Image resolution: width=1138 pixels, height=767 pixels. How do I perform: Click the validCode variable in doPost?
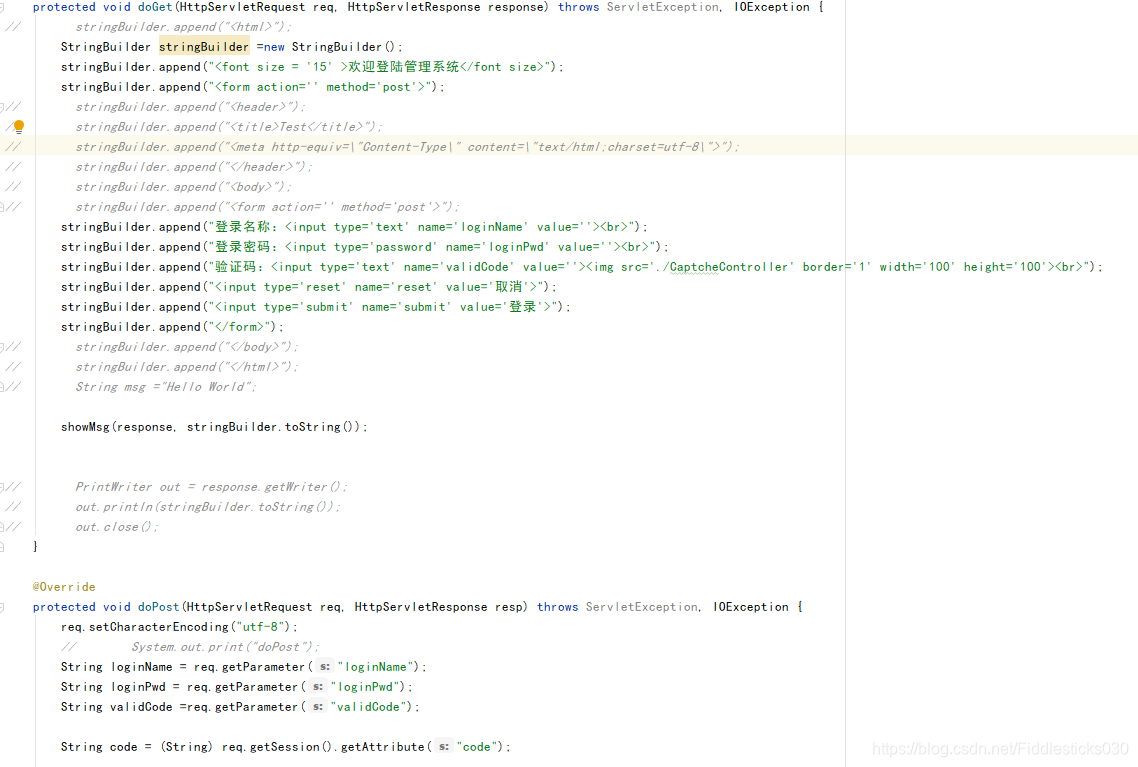142,707
